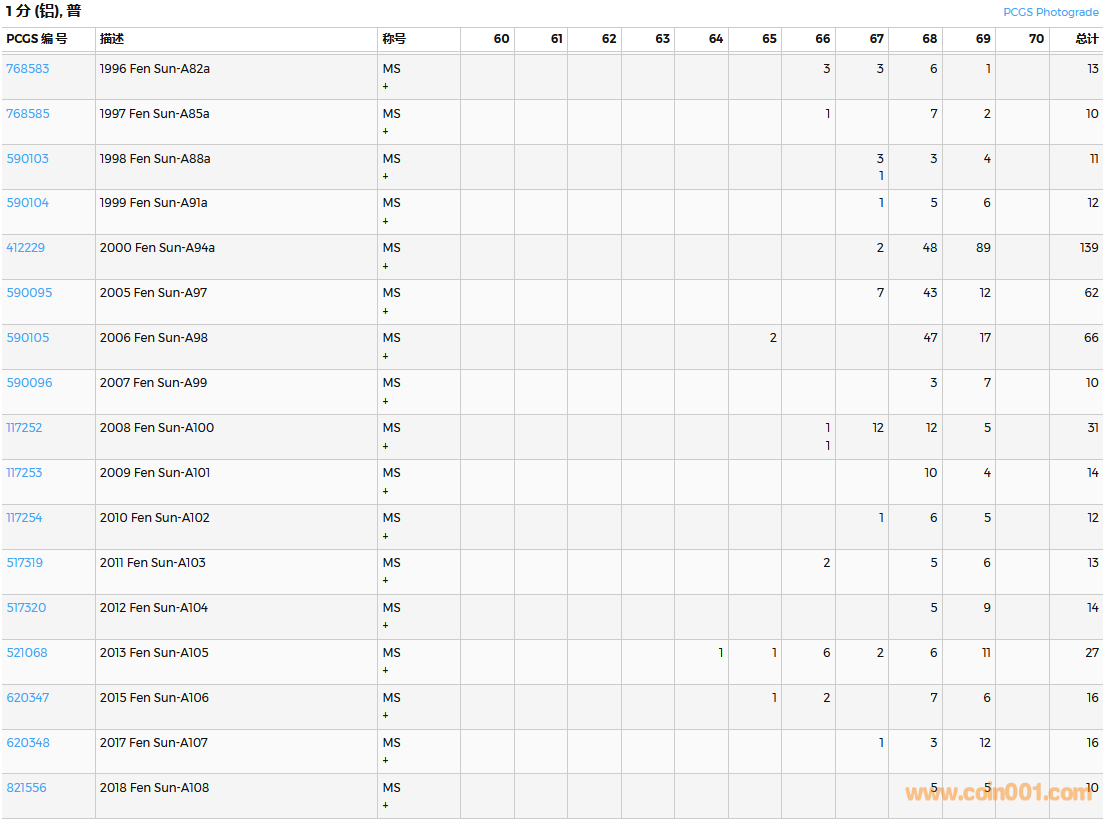Open the visited 117252 coin link
The image size is (1105, 820).
click(x=25, y=428)
